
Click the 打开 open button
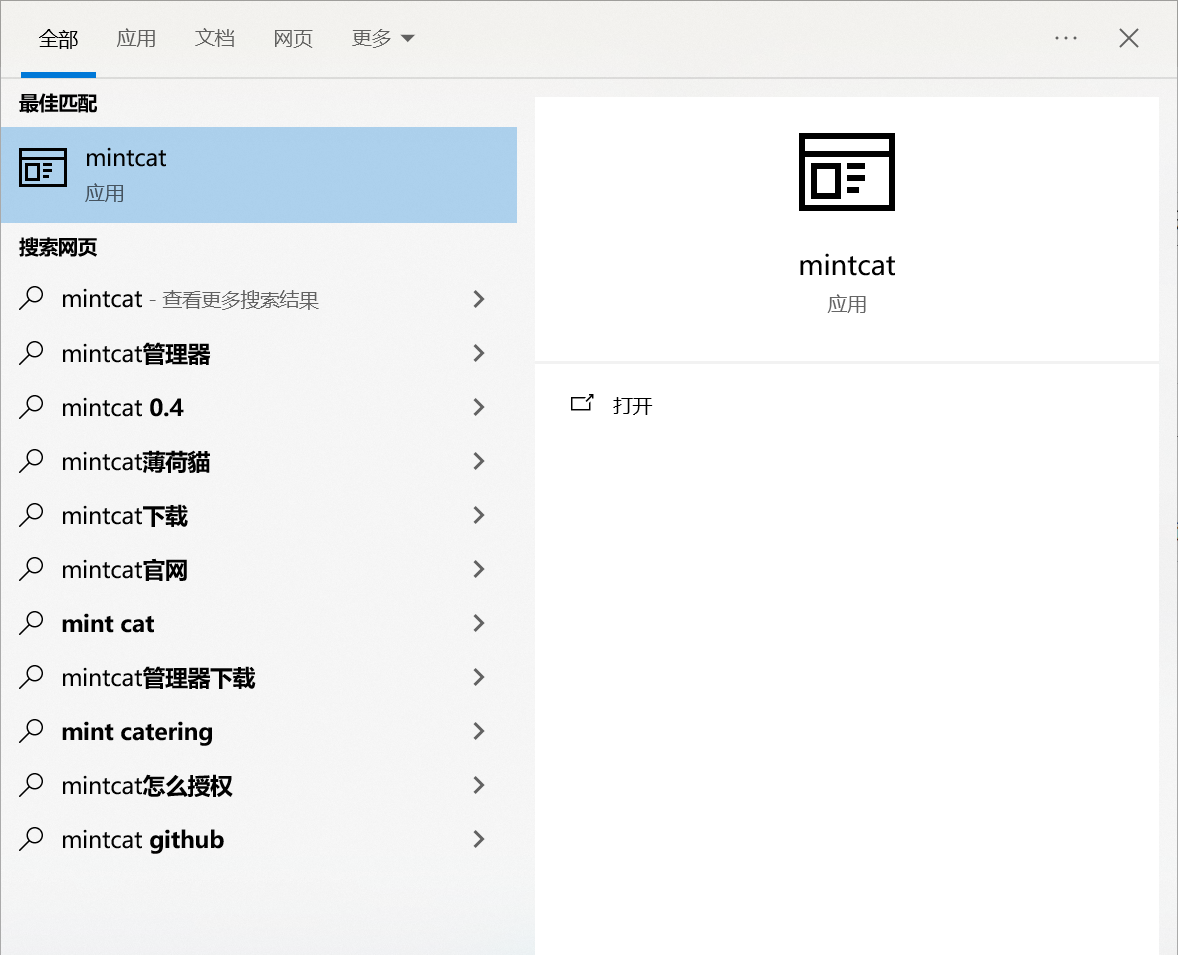tap(632, 406)
